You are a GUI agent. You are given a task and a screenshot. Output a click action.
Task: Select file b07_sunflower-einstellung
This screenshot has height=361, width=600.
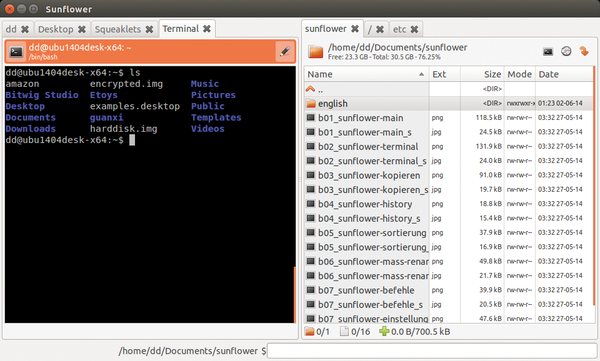point(448,318)
